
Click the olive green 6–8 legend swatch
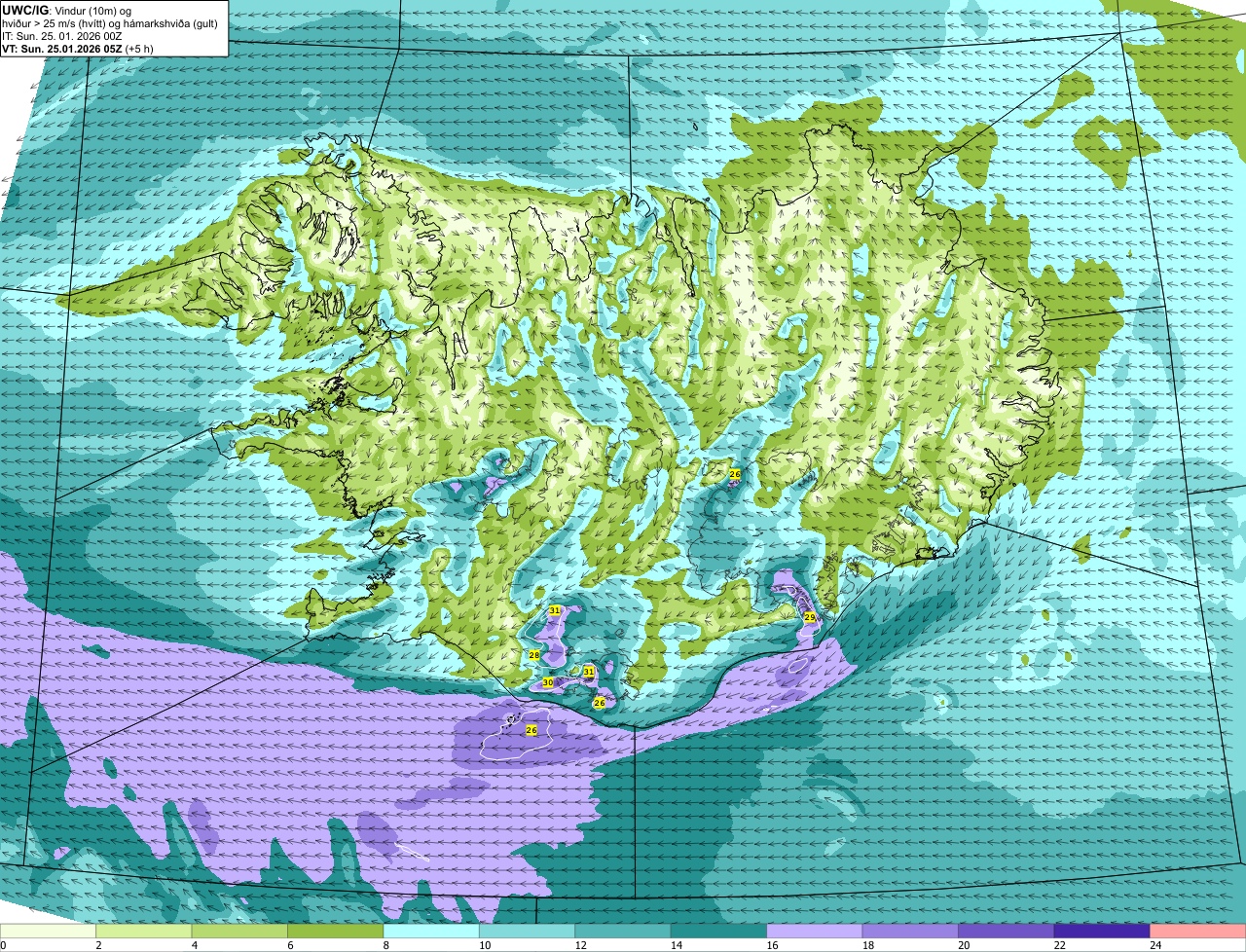[336, 931]
